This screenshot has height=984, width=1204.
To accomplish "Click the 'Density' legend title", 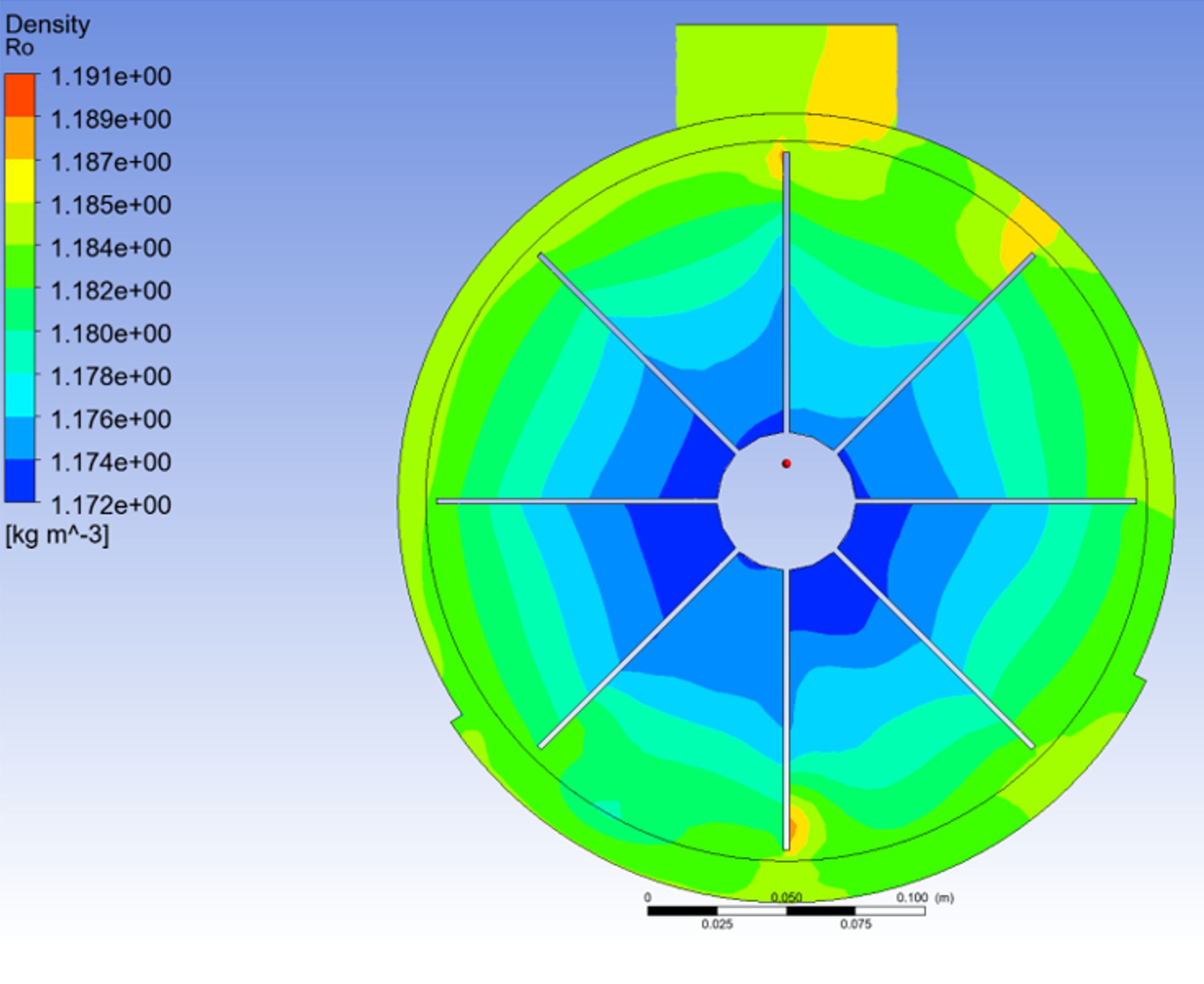I will point(48,25).
